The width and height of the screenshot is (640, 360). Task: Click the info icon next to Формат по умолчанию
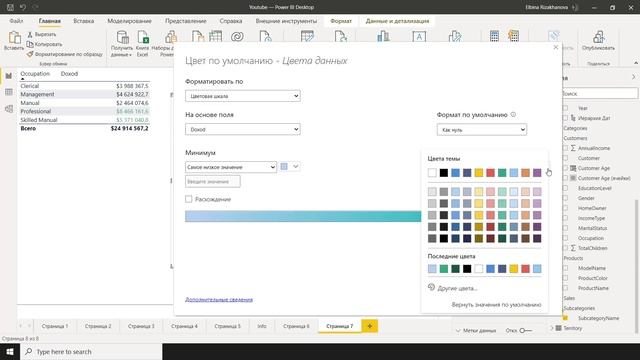point(513,115)
